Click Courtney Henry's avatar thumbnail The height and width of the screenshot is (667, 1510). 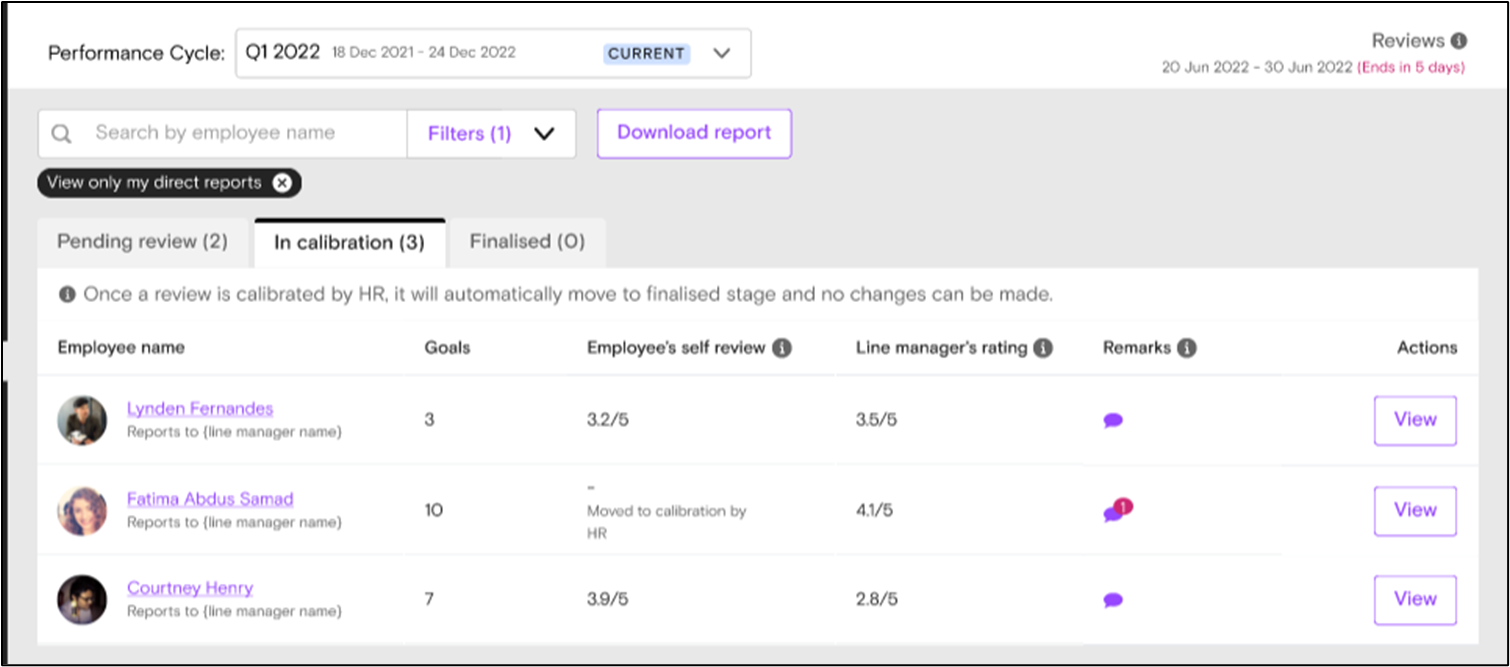[82, 599]
